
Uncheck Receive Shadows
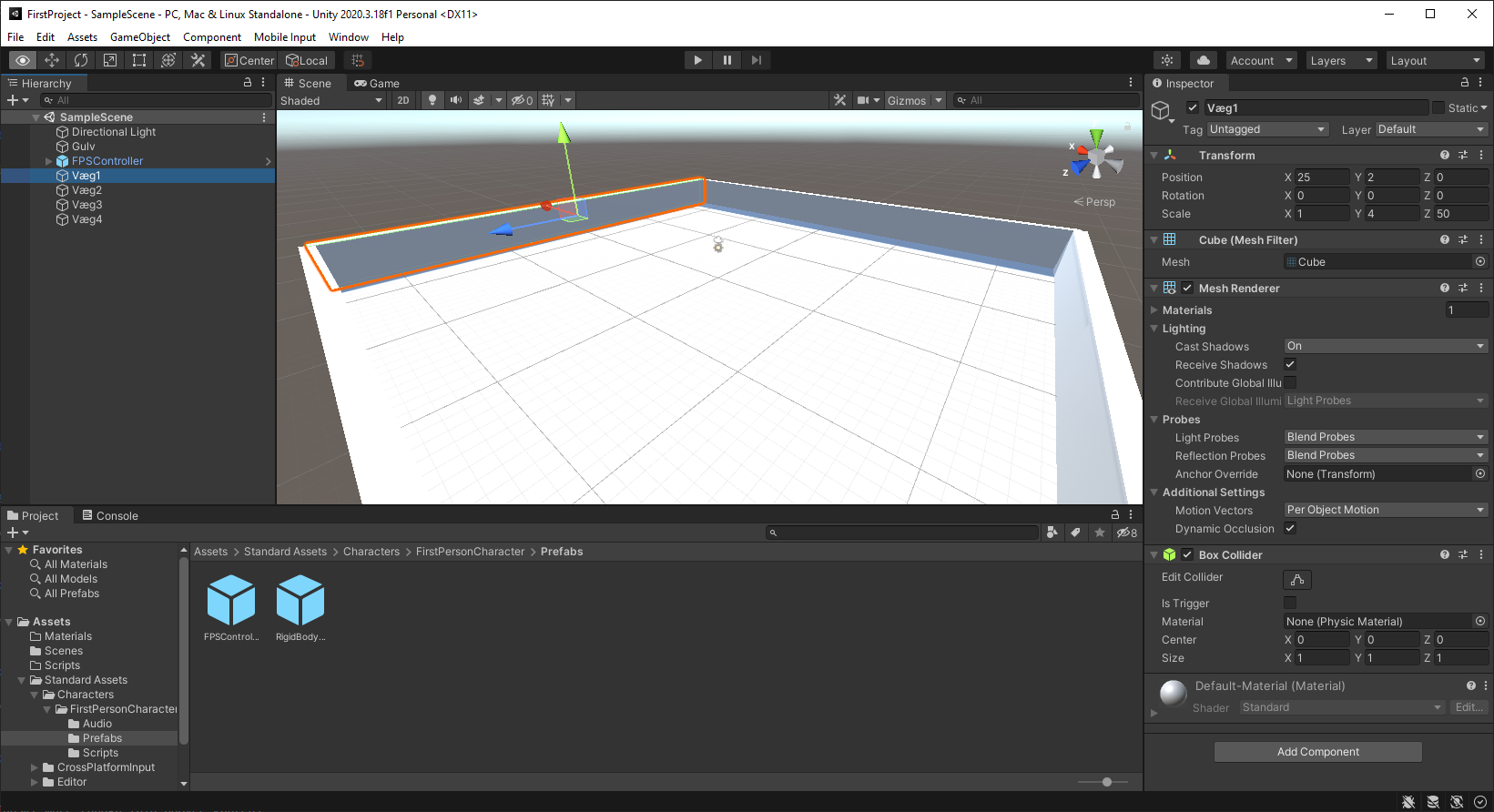tap(1290, 364)
